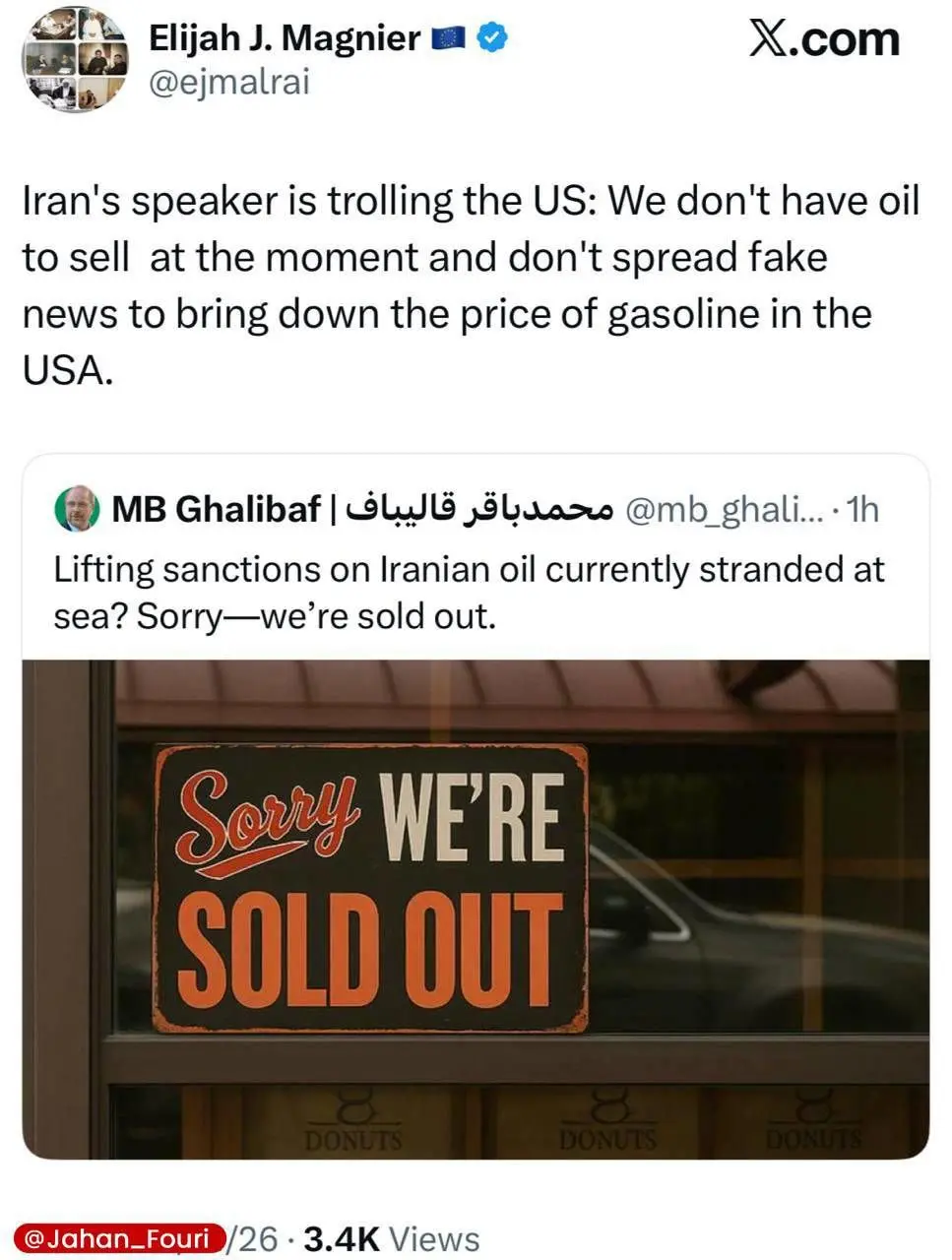Image resolution: width=952 pixels, height=1260 pixels.
Task: Open Elijah J. Magnier's profile picture
Action: 76,63
